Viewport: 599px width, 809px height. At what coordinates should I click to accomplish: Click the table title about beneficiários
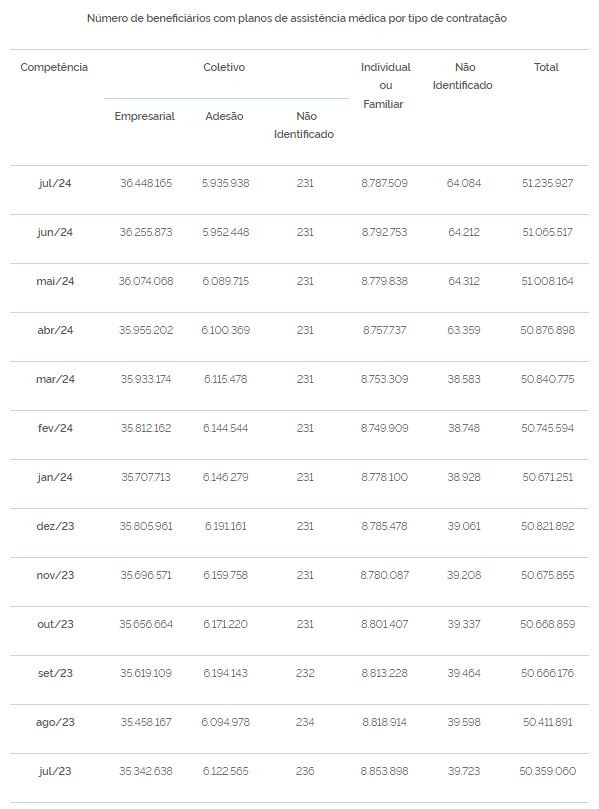pyautogui.click(x=297, y=19)
